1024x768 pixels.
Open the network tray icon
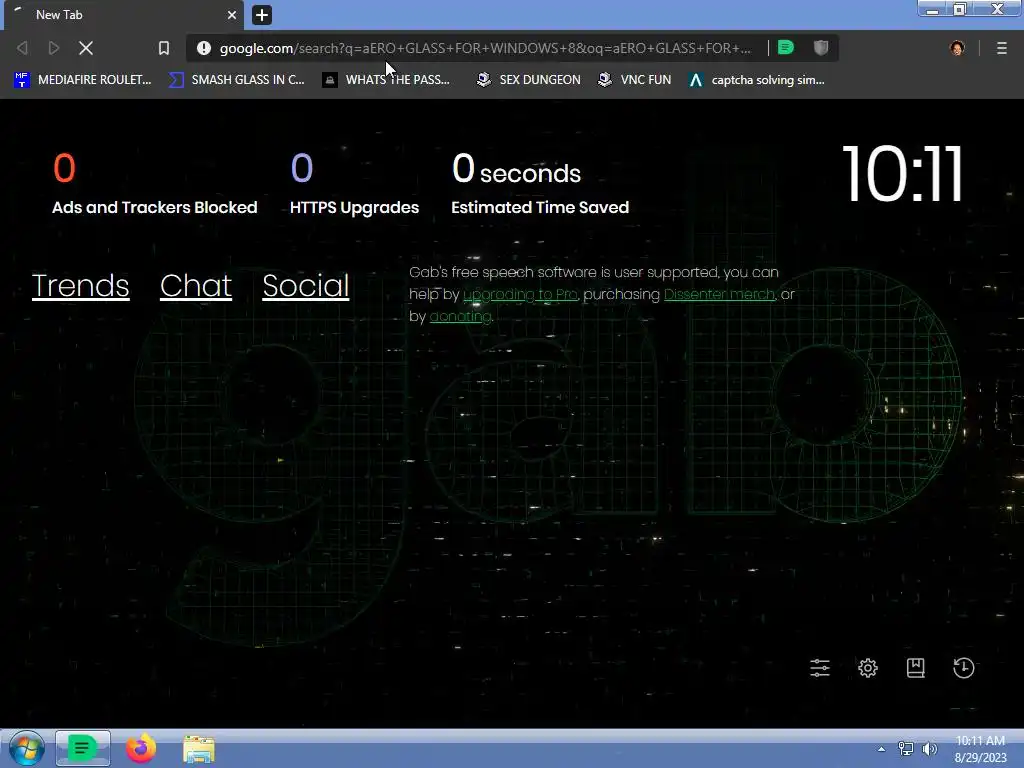click(x=906, y=749)
